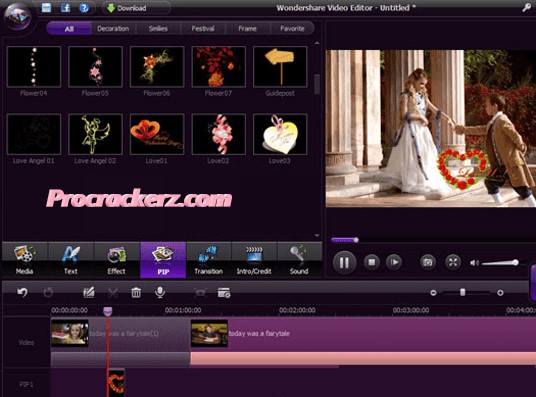Select the Flower04 thumbnail

pyautogui.click(x=34, y=67)
